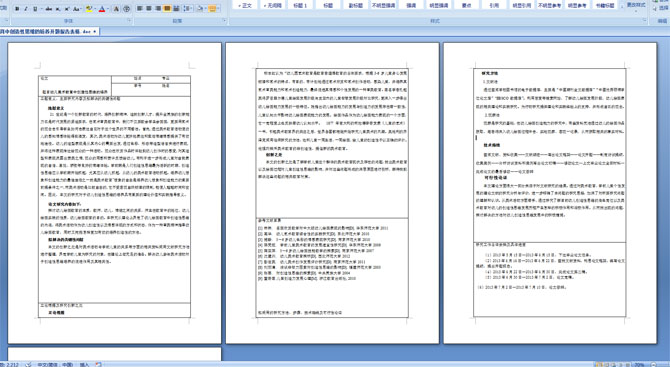670x367 pixels.
Task: Align paragraph text to the left
Action: click(140, 9)
